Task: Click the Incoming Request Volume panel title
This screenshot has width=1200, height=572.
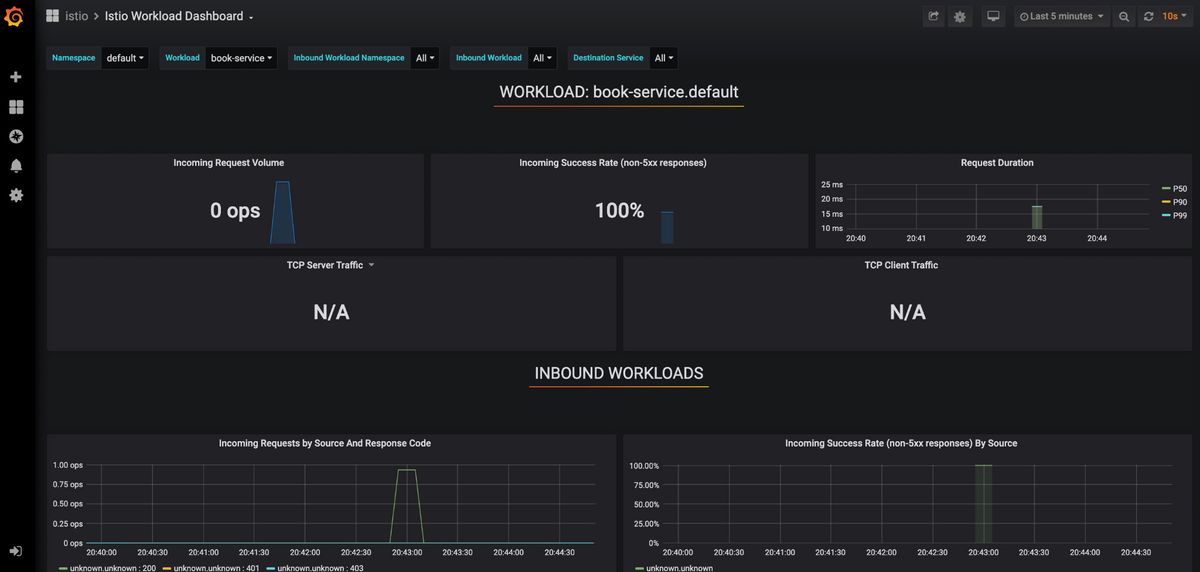Action: click(229, 163)
